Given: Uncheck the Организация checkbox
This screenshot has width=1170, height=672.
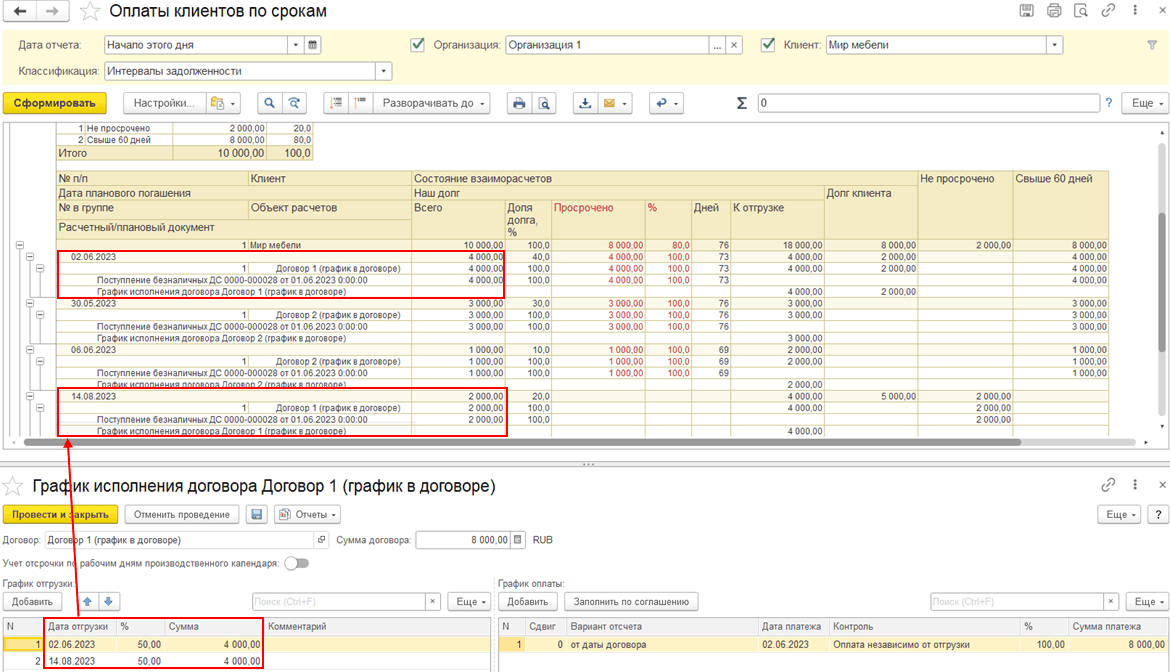Looking at the screenshot, I should point(418,45).
